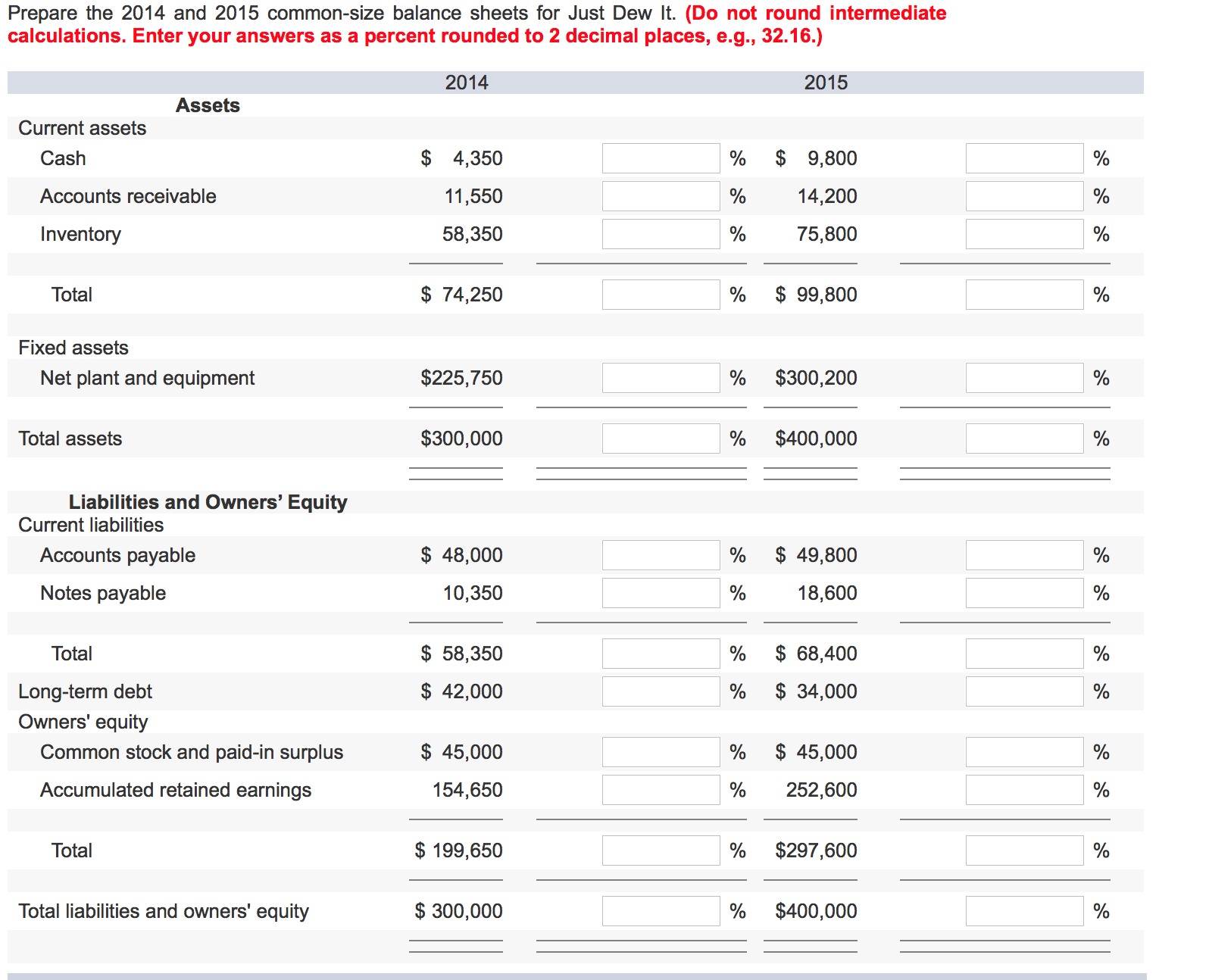Click 2014 Accumulated retained earnings percent field
Screen dimensions: 1209x980
coord(661,790)
